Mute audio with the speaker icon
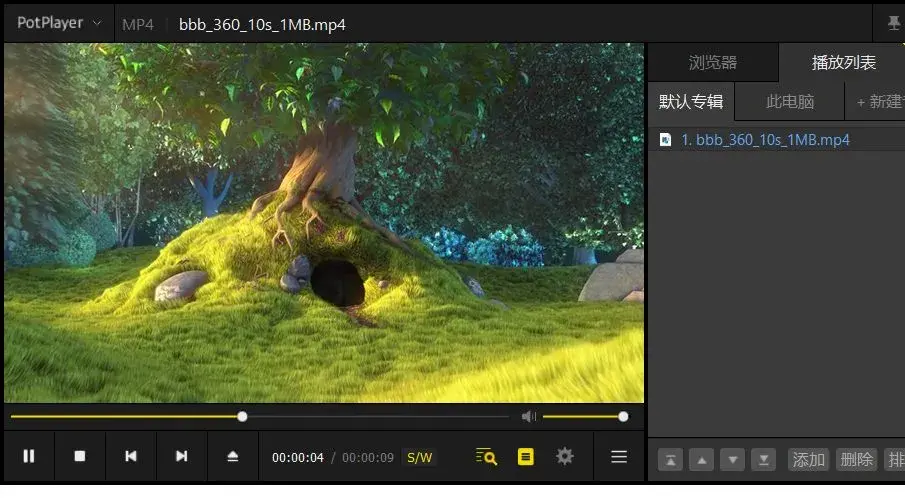Viewport: 905px width, 500px height. (529, 416)
